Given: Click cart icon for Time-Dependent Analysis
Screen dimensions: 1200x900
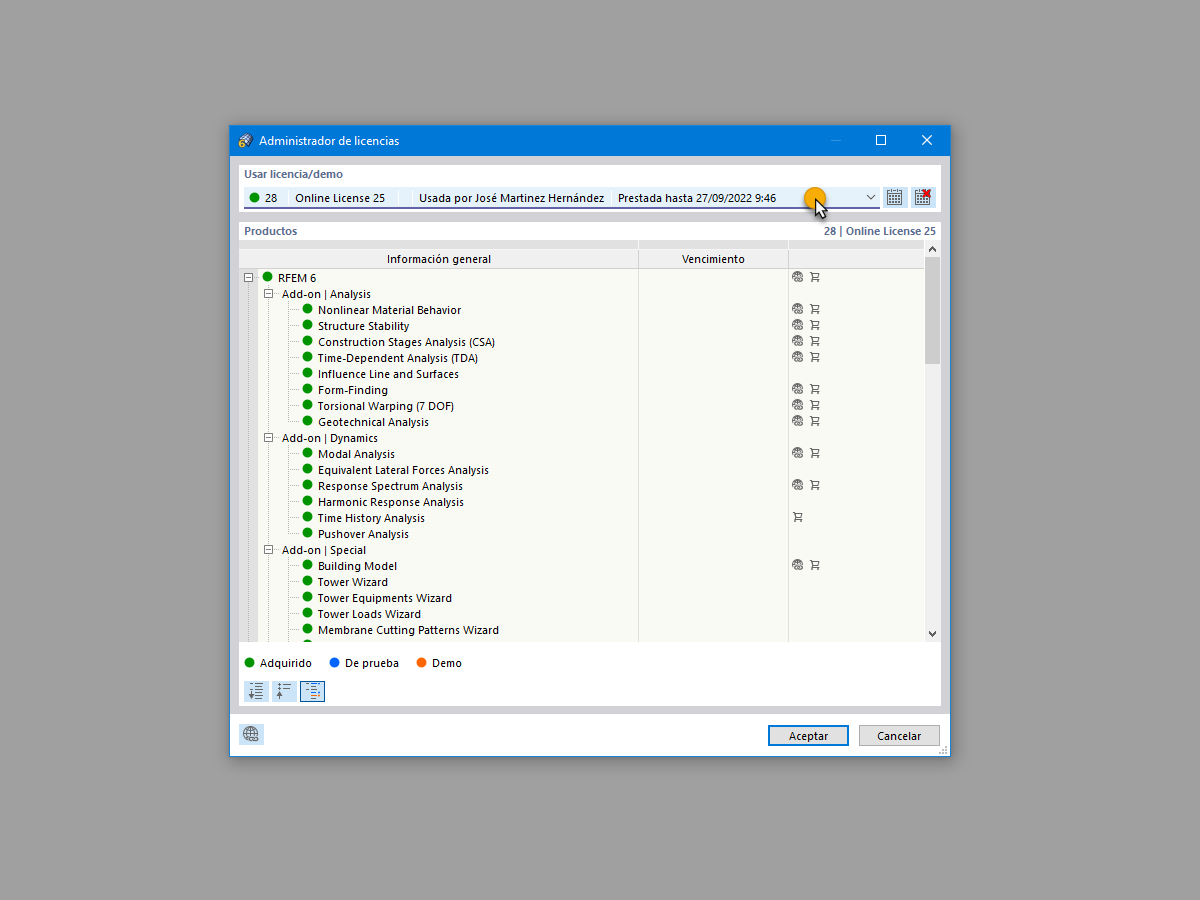Looking at the screenshot, I should click(x=814, y=357).
